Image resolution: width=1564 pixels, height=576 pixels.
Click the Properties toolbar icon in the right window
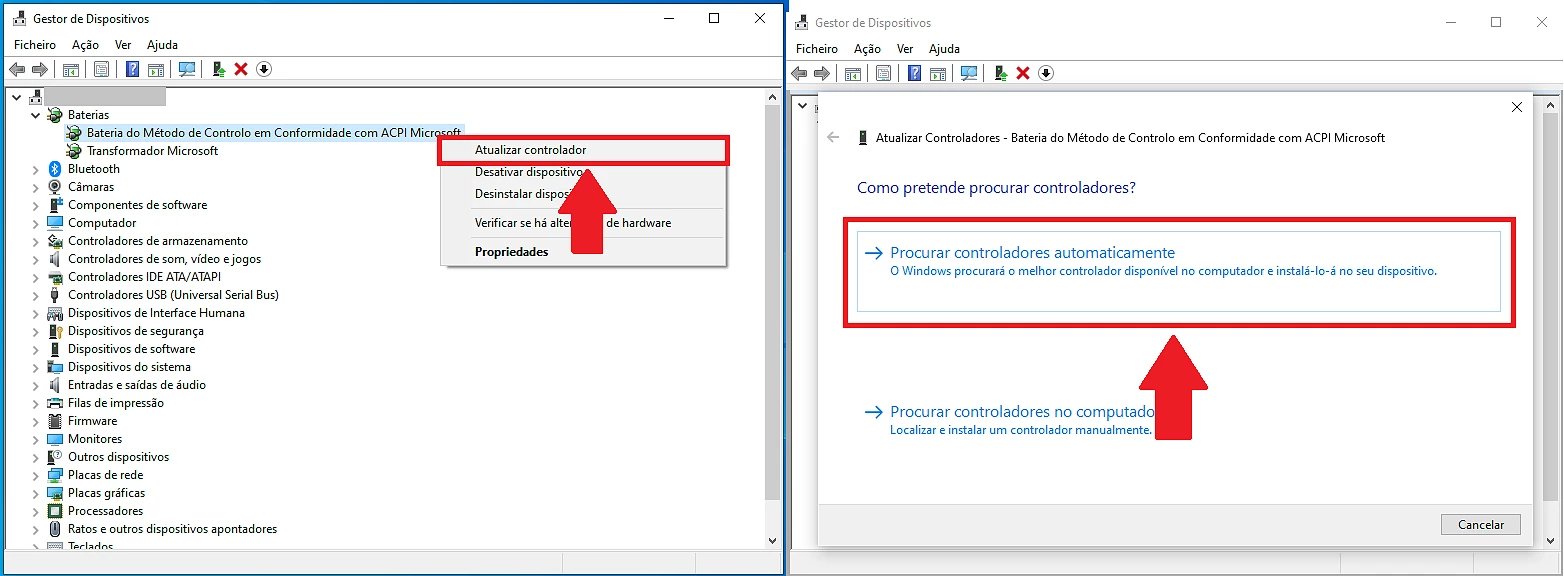tap(883, 73)
